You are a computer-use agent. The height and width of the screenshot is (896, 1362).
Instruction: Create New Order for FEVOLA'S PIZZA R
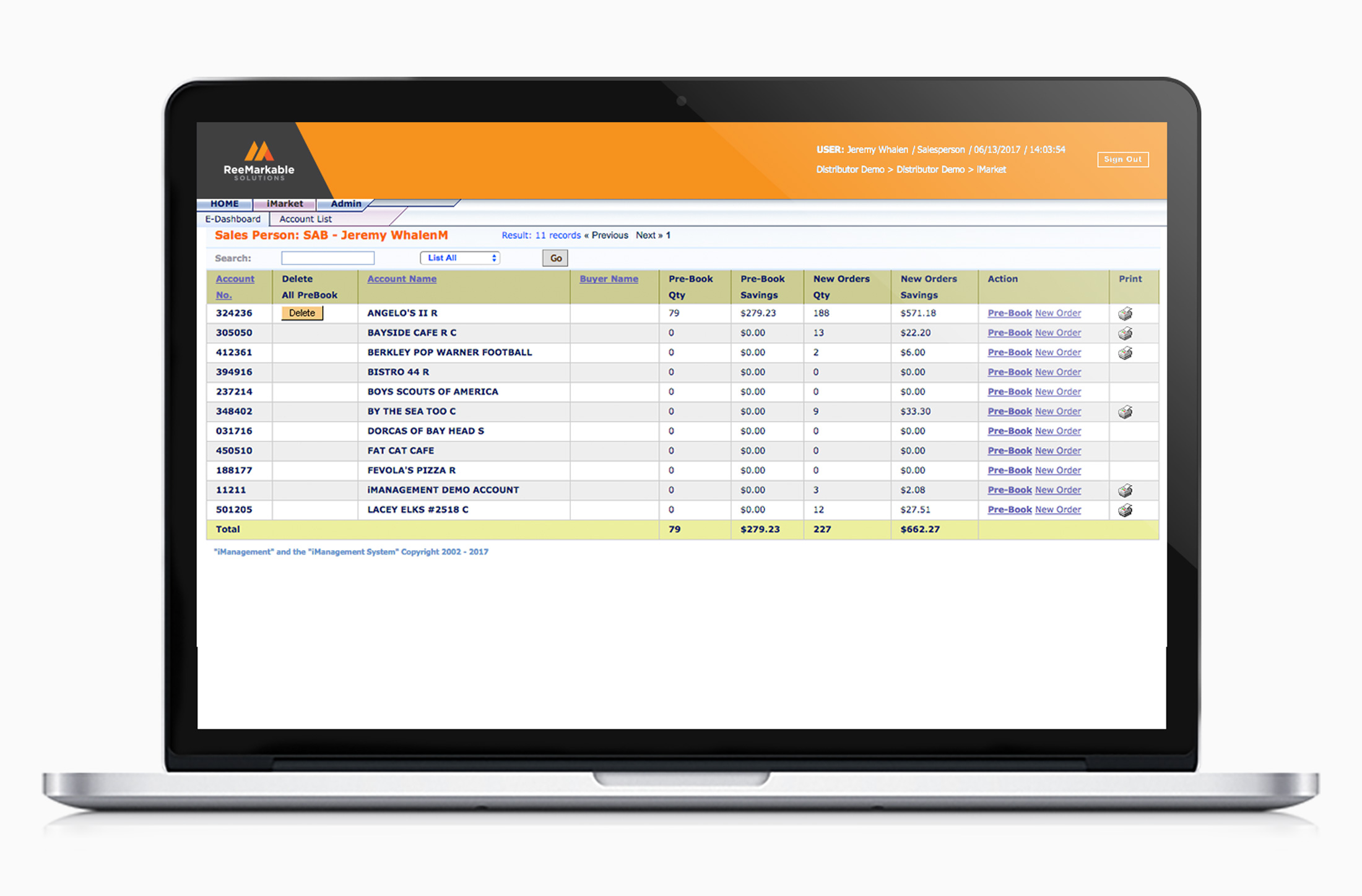pyautogui.click(x=1058, y=471)
